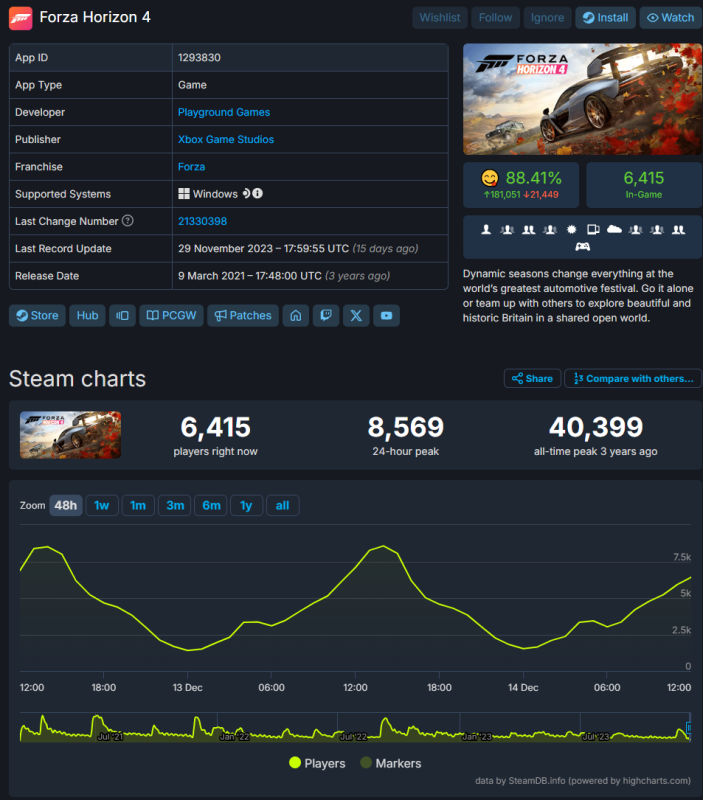The image size is (703, 800).
Task: Click the Steam Deck compatibility icon
Action: (x=246, y=193)
